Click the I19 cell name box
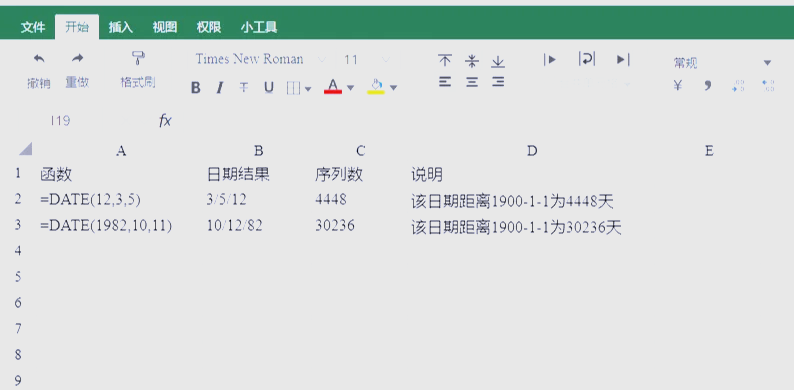 [60, 121]
